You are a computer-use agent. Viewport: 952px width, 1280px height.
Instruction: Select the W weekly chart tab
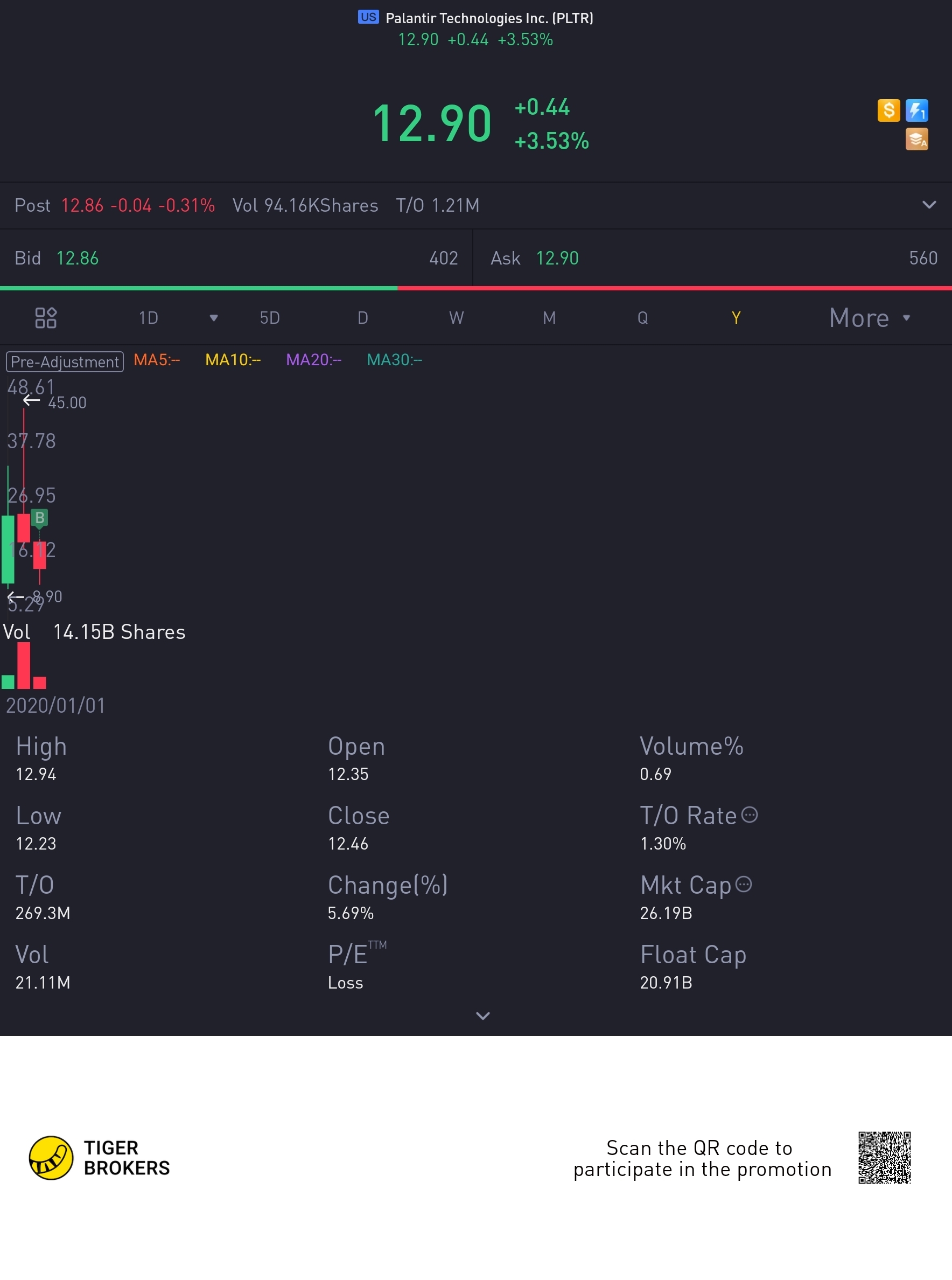pyautogui.click(x=457, y=318)
